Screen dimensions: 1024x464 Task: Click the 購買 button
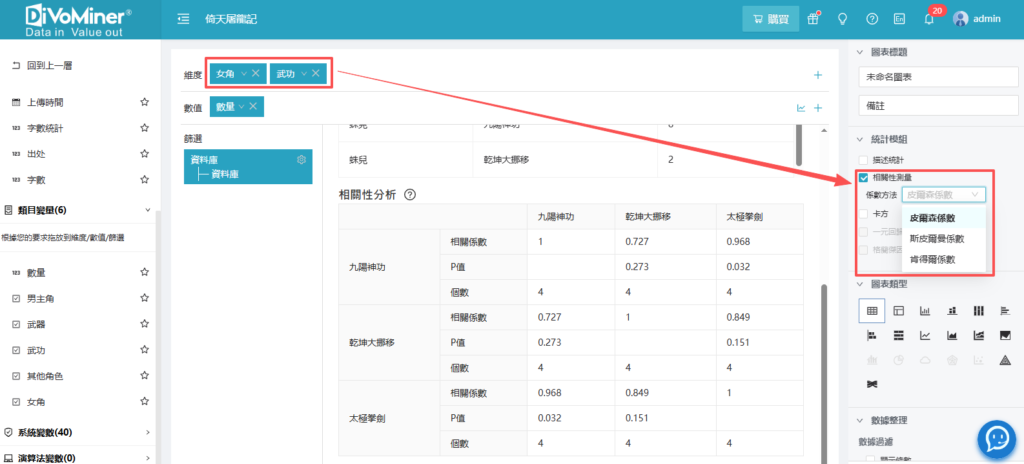769,18
